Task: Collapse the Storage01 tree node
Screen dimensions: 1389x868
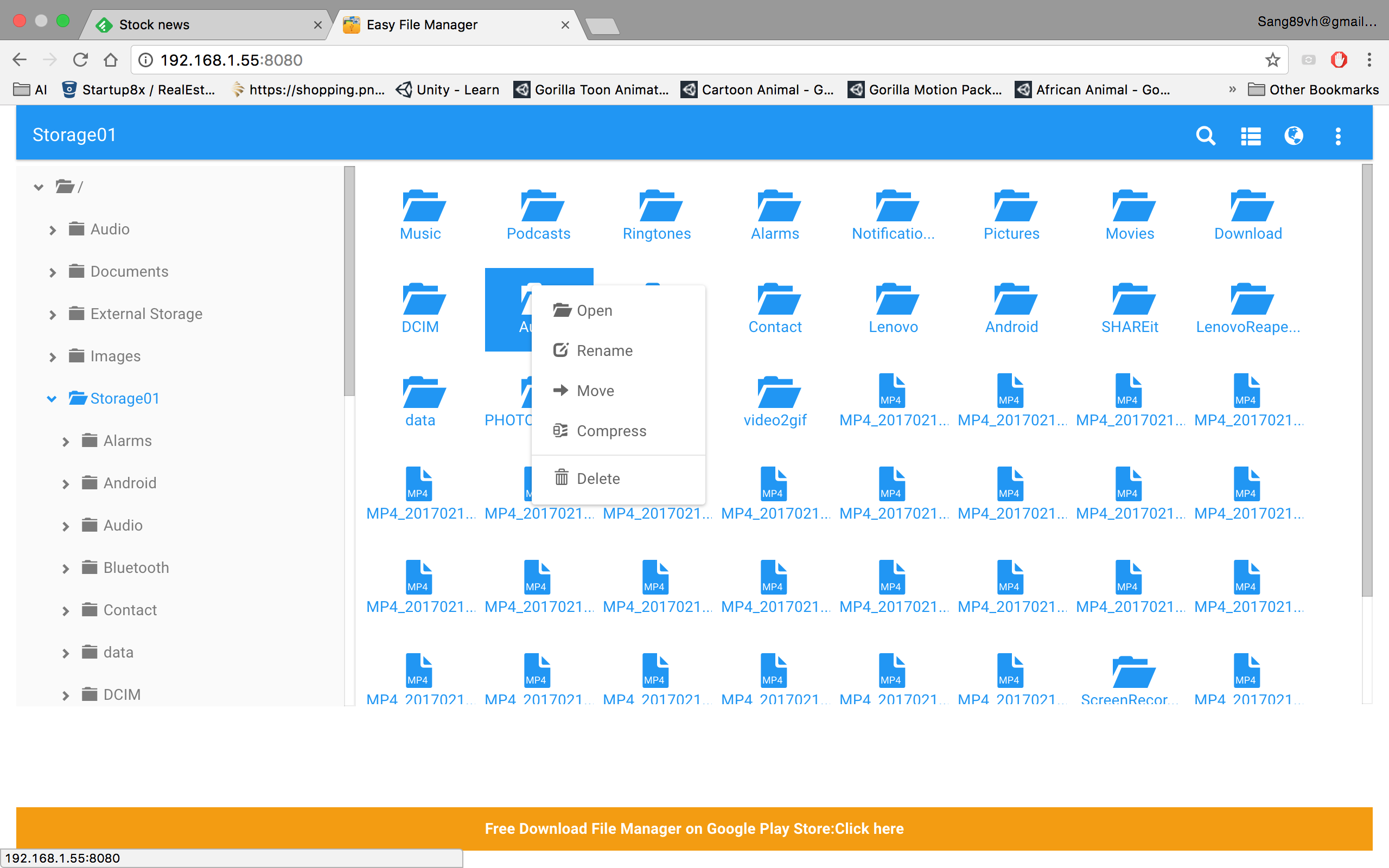Action: [52, 398]
